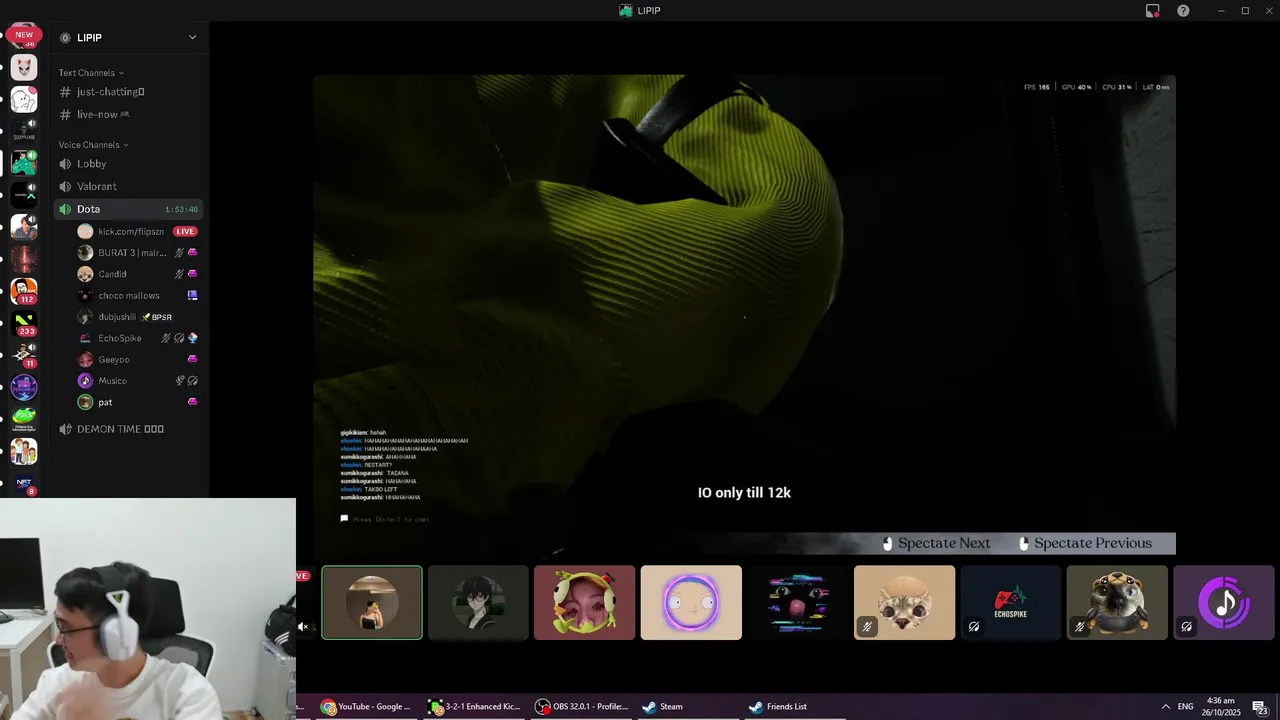The width and height of the screenshot is (1280, 720).
Task: Join the Valorant voice channel
Action: coord(130,186)
